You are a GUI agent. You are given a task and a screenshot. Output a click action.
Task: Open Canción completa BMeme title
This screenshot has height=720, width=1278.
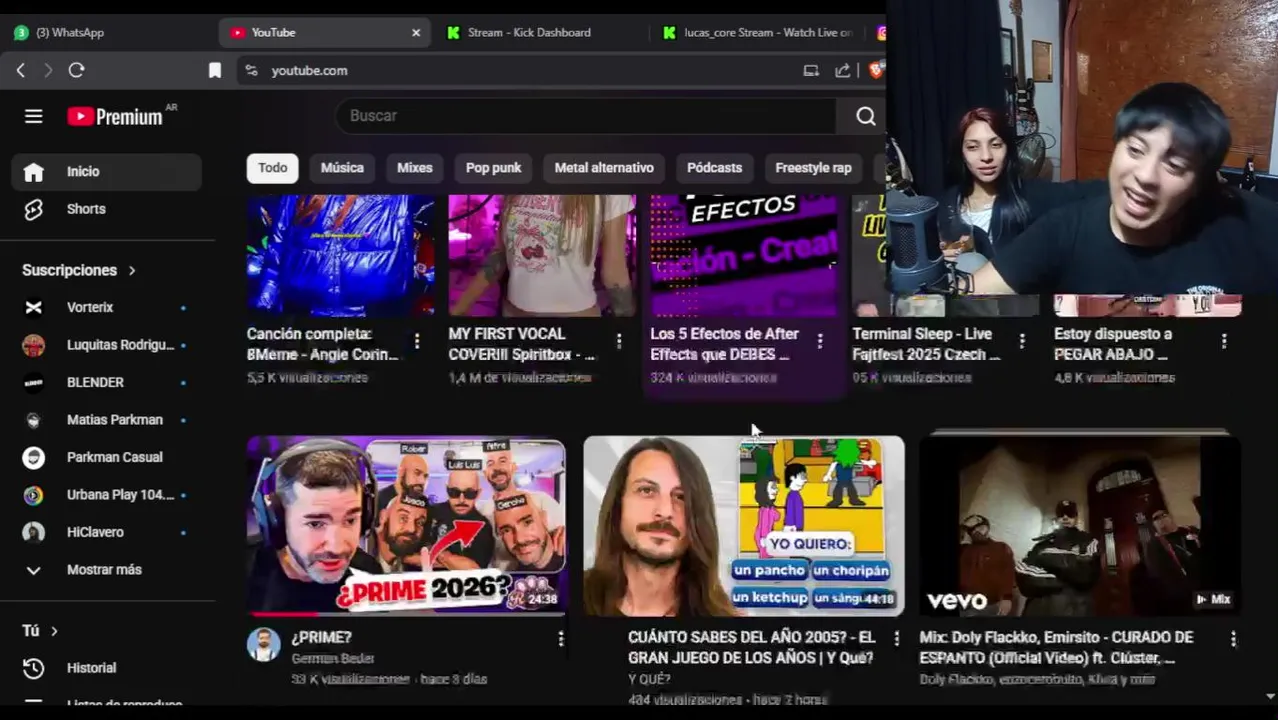tap(322, 344)
